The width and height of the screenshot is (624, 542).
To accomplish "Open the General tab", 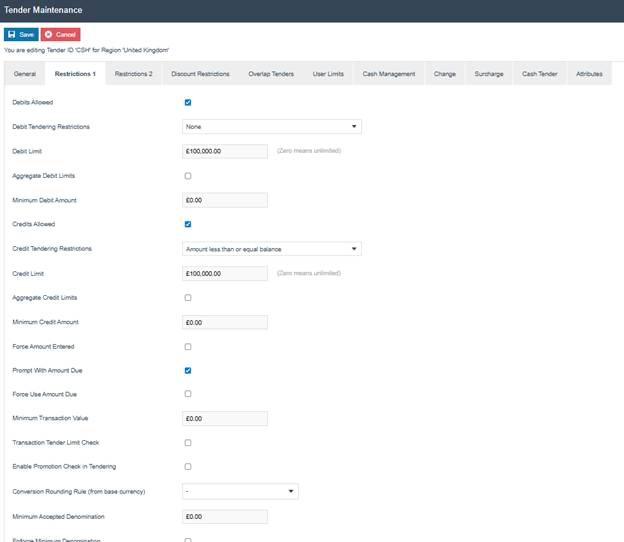I will tap(25, 74).
